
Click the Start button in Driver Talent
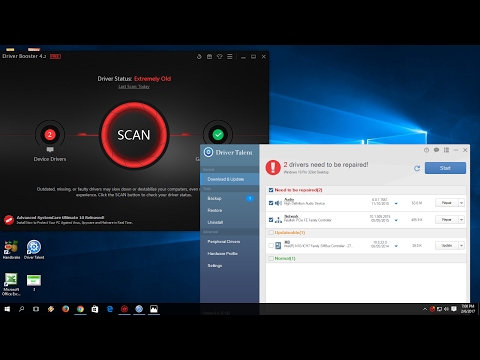click(x=445, y=168)
